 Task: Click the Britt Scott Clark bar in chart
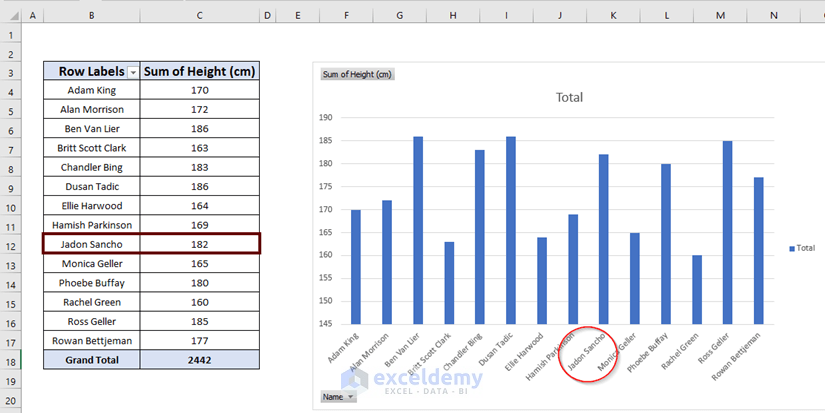449,283
